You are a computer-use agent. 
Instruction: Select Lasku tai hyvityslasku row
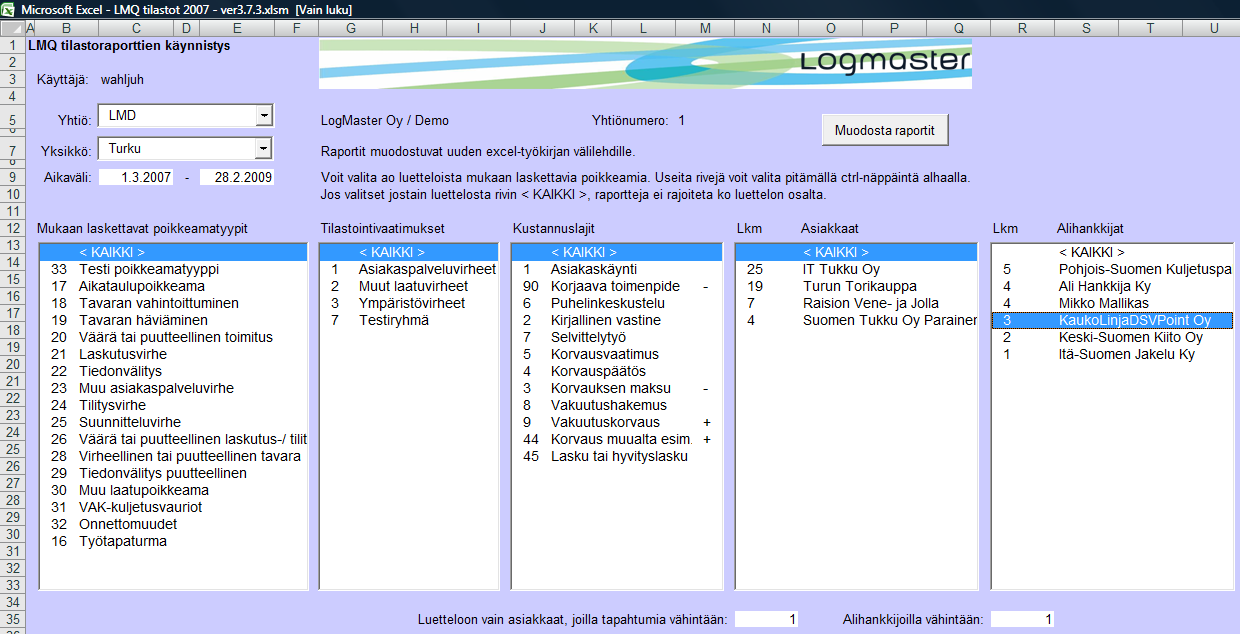tap(616, 457)
